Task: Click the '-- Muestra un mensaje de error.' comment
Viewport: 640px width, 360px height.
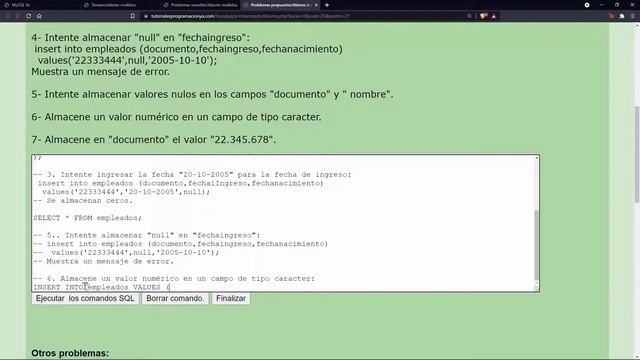Action: [103, 261]
